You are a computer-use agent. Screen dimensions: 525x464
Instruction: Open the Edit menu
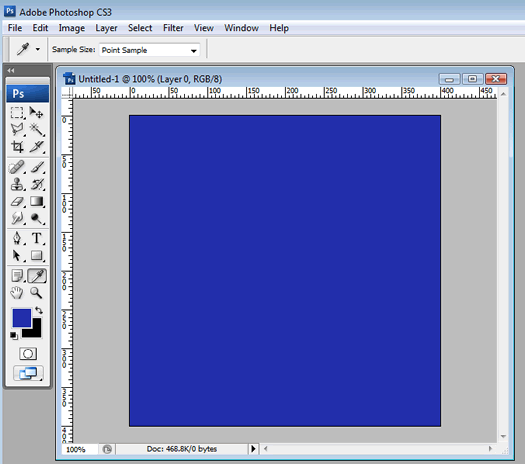click(x=40, y=28)
